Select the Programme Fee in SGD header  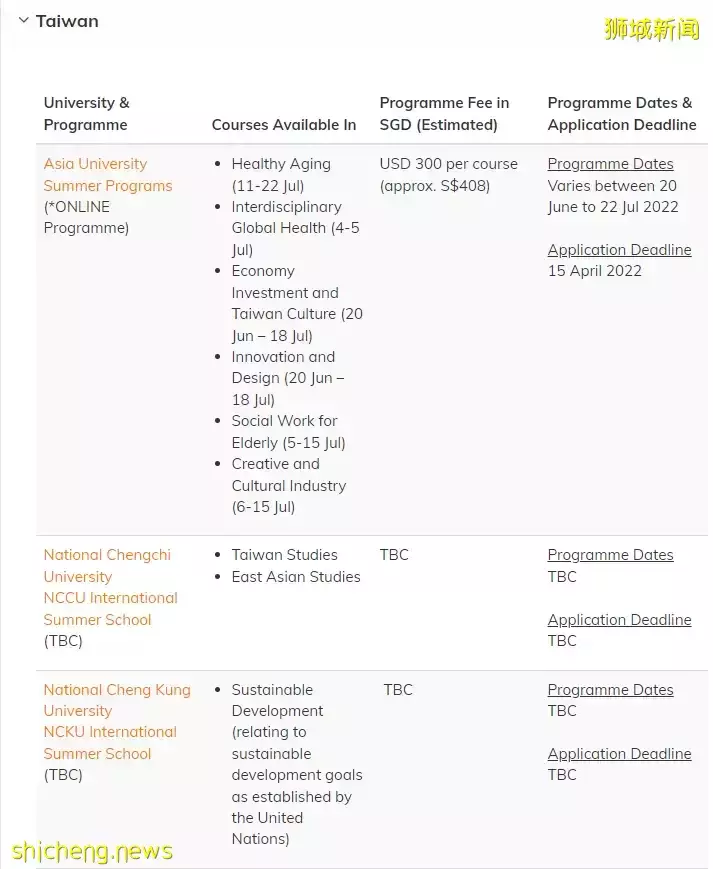(x=444, y=113)
